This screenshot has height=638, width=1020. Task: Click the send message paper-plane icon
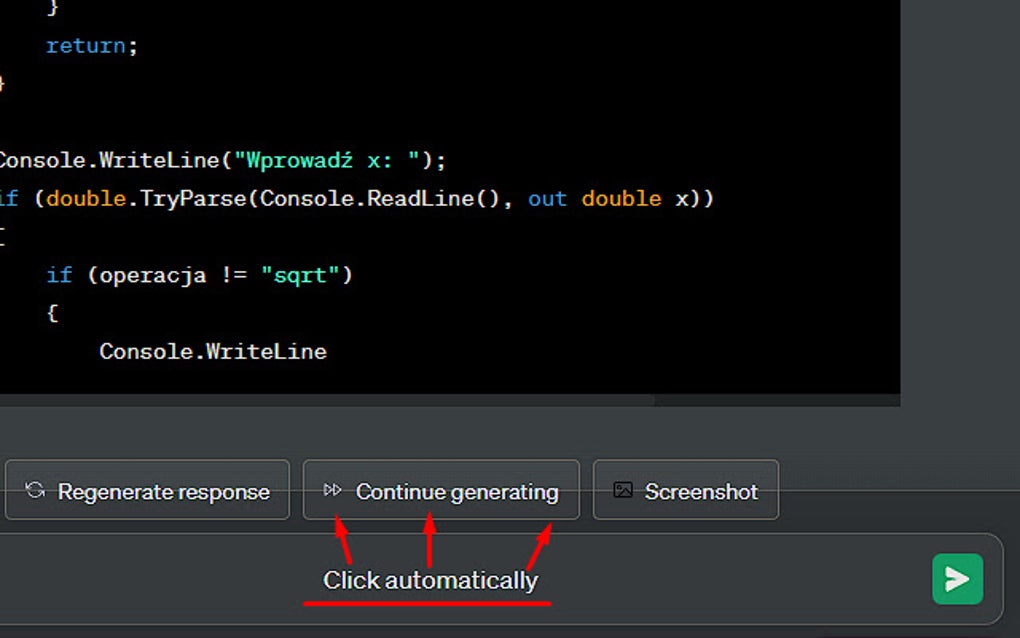click(956, 579)
